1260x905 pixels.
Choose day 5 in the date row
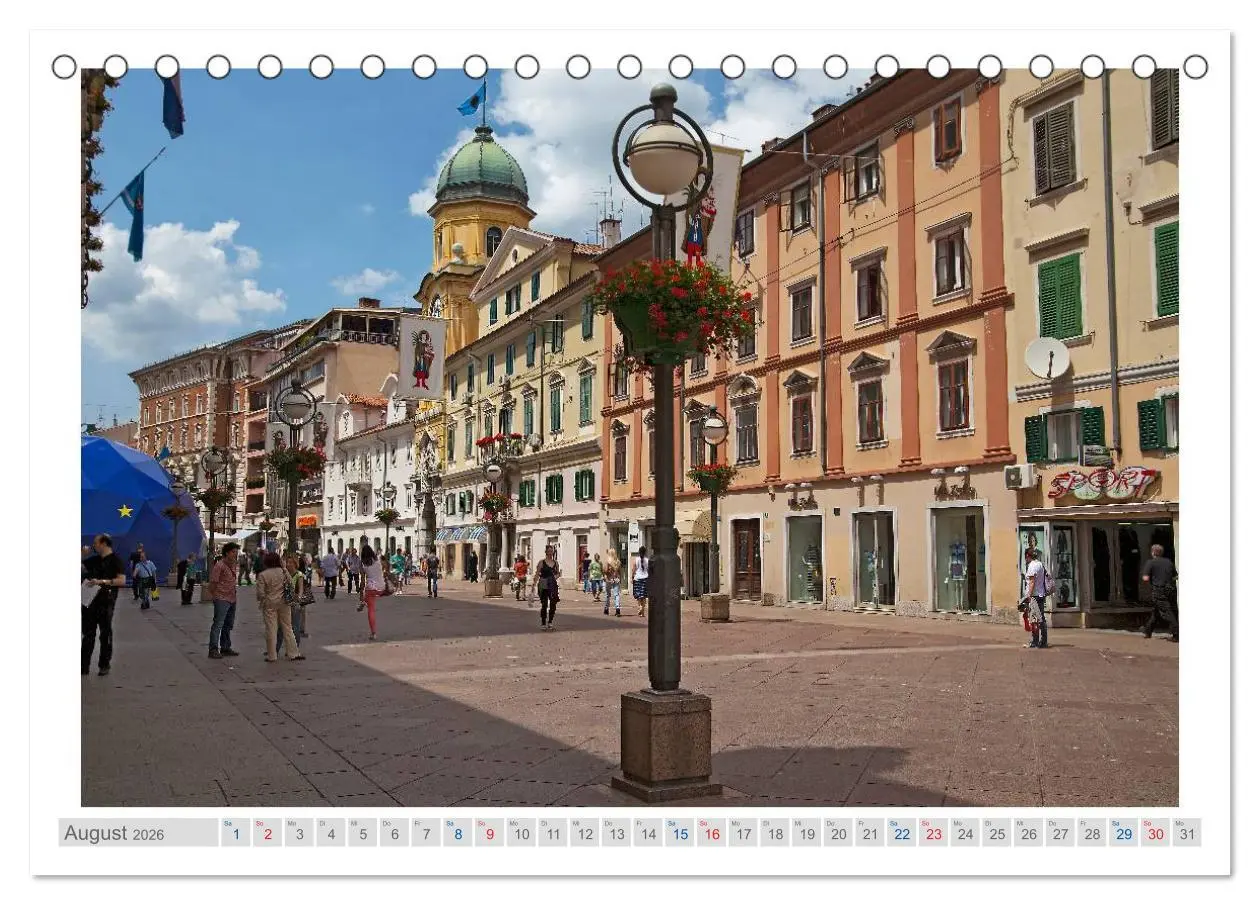[x=363, y=832]
